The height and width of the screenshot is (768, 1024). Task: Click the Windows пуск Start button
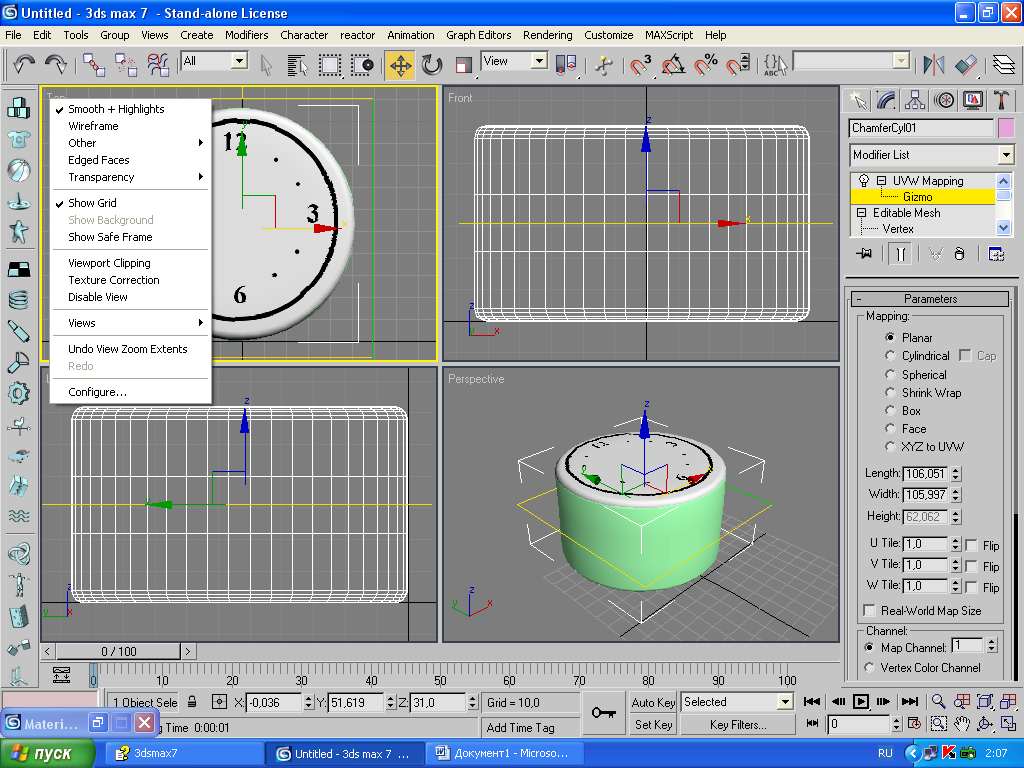coord(47,753)
